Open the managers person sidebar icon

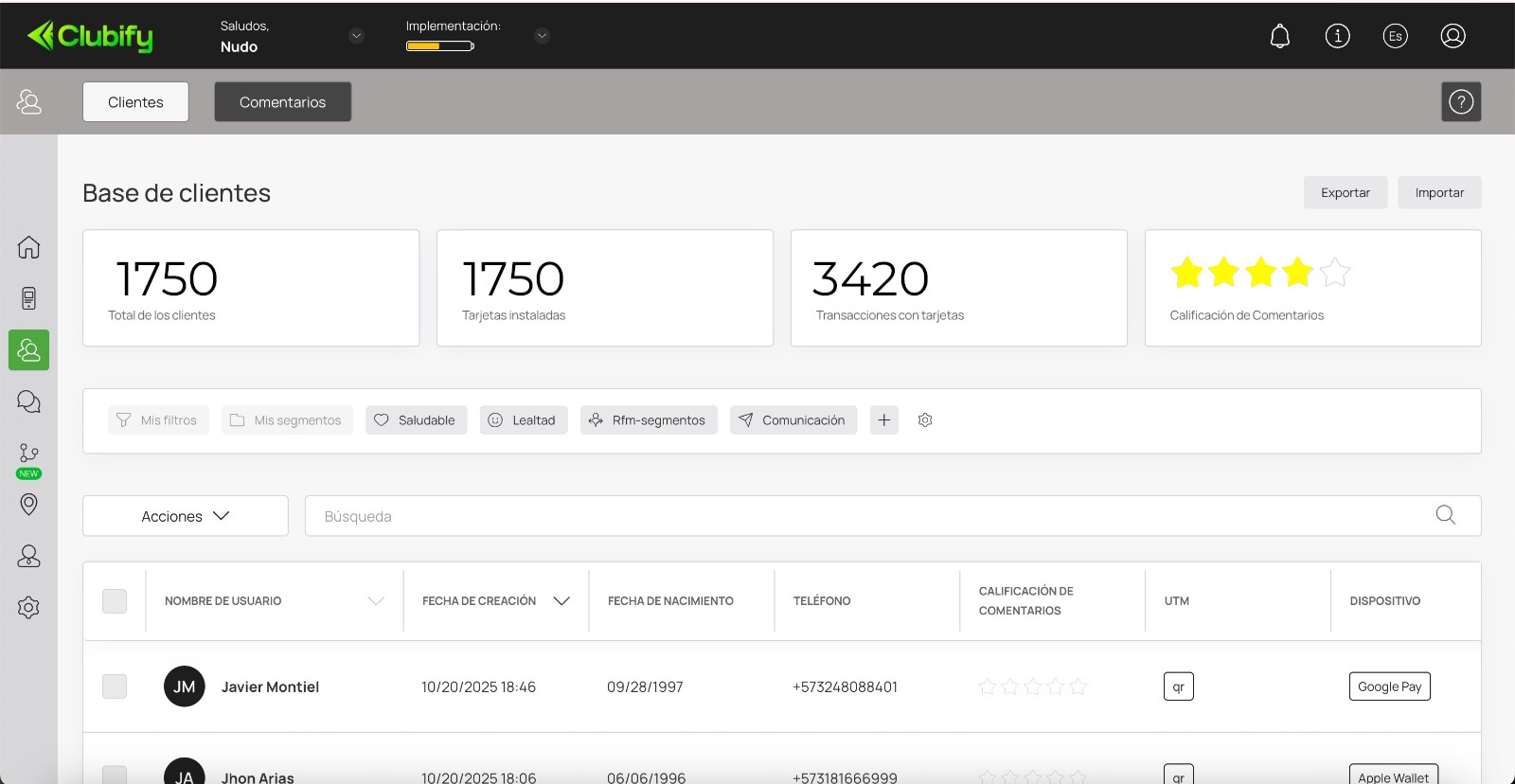(28, 556)
